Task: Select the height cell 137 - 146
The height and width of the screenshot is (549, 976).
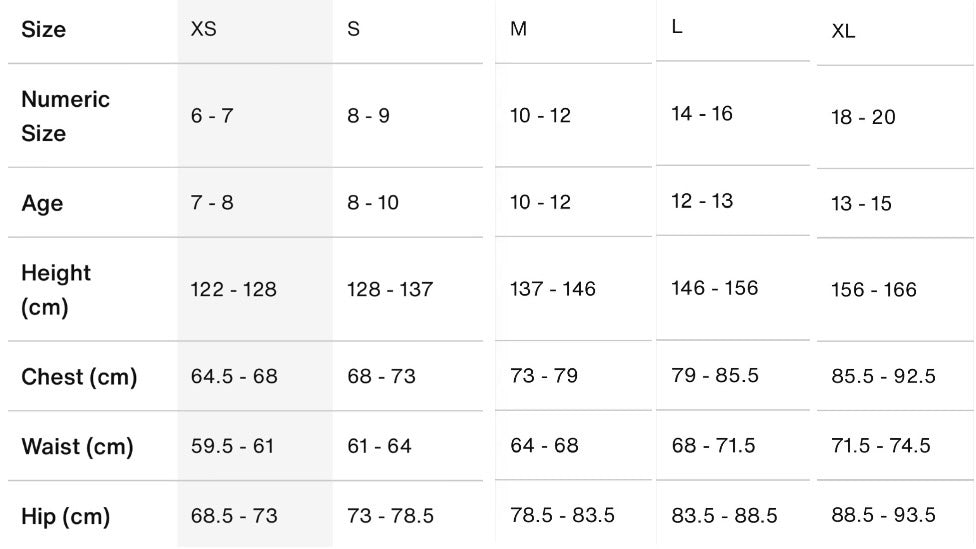Action: [x=553, y=289]
